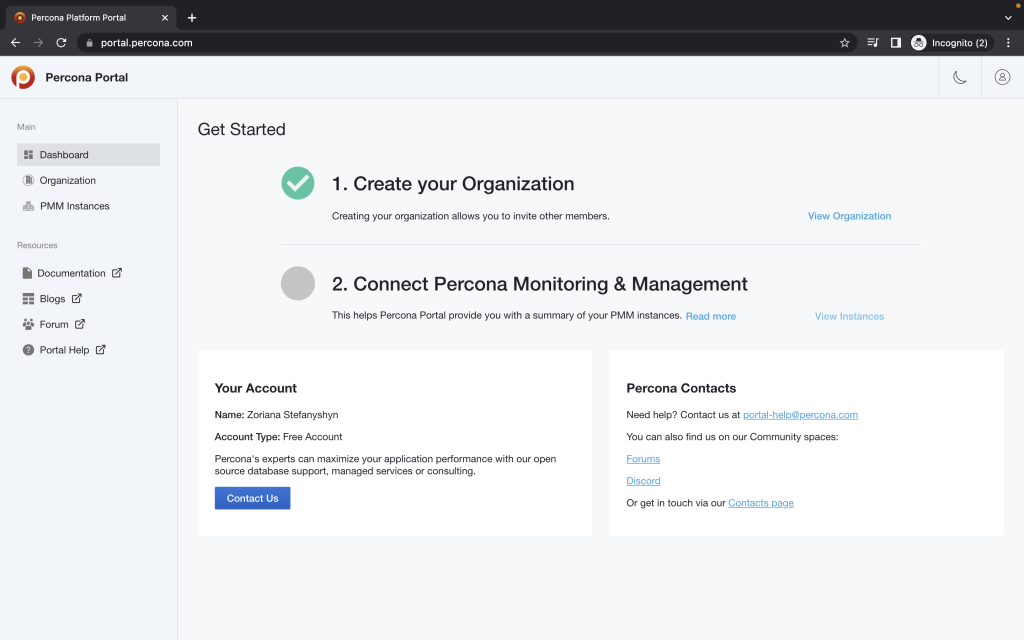Image resolution: width=1024 pixels, height=640 pixels.
Task: Click the PMM Instances icon
Action: point(28,206)
